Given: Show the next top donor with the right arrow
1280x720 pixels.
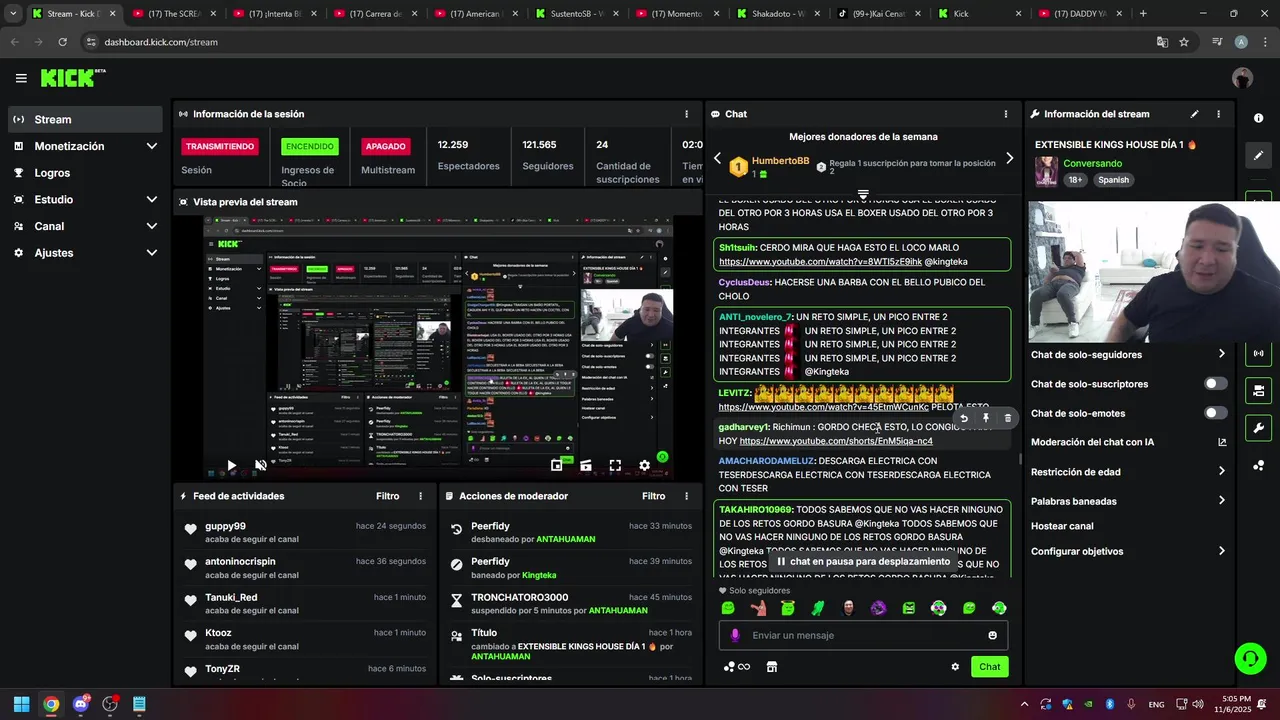Looking at the screenshot, I should (1009, 158).
